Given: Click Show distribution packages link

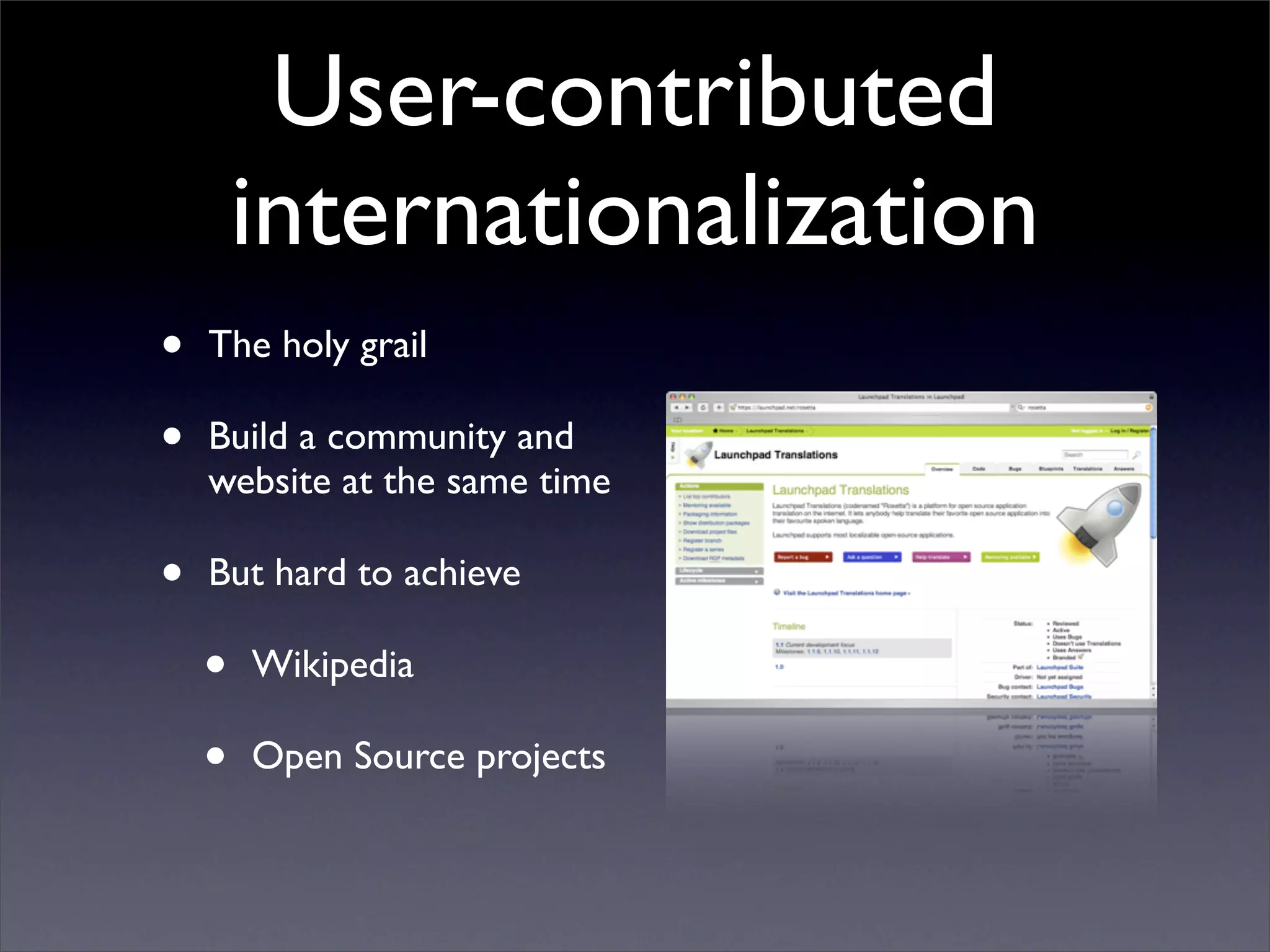Looking at the screenshot, I should (x=716, y=522).
